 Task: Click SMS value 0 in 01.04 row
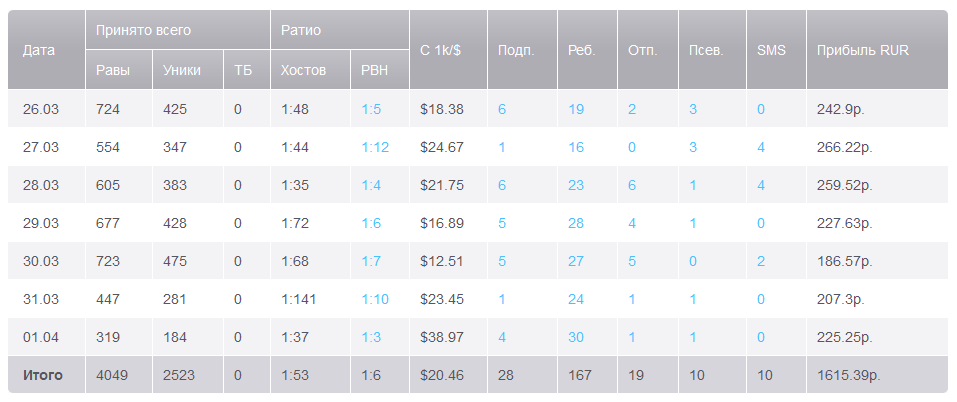761,337
